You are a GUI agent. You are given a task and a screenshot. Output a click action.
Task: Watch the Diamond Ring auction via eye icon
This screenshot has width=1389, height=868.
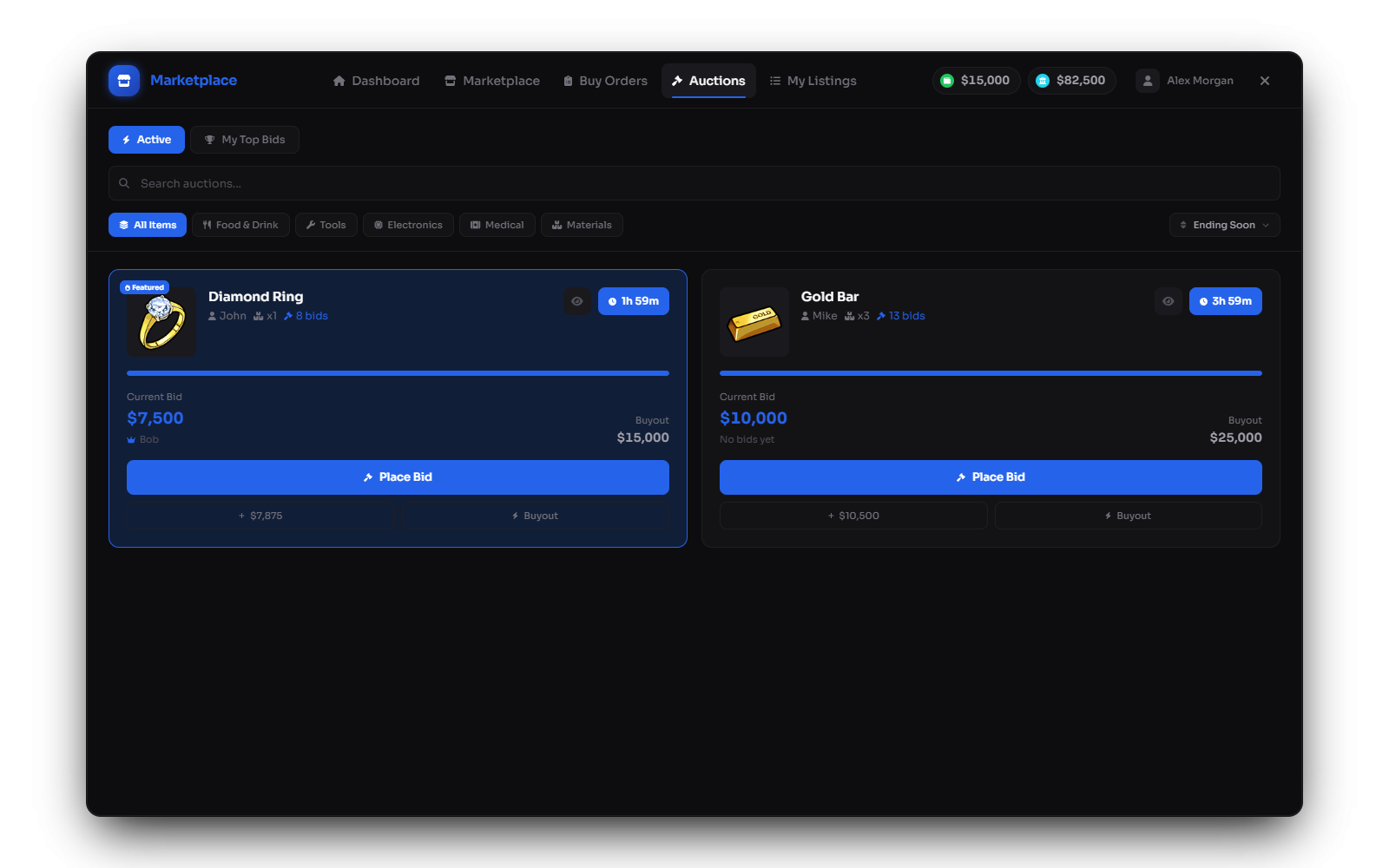[577, 301]
